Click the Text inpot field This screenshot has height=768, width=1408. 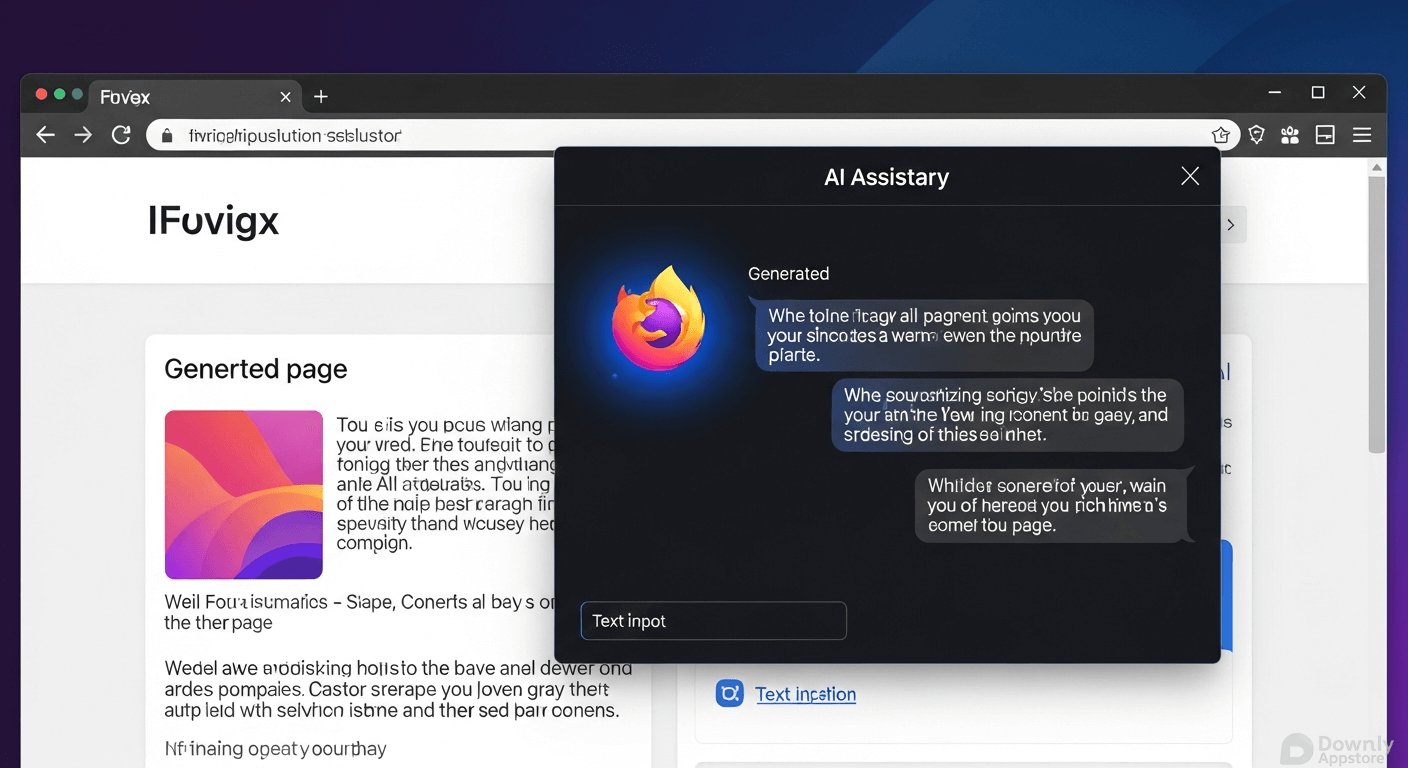(x=713, y=621)
